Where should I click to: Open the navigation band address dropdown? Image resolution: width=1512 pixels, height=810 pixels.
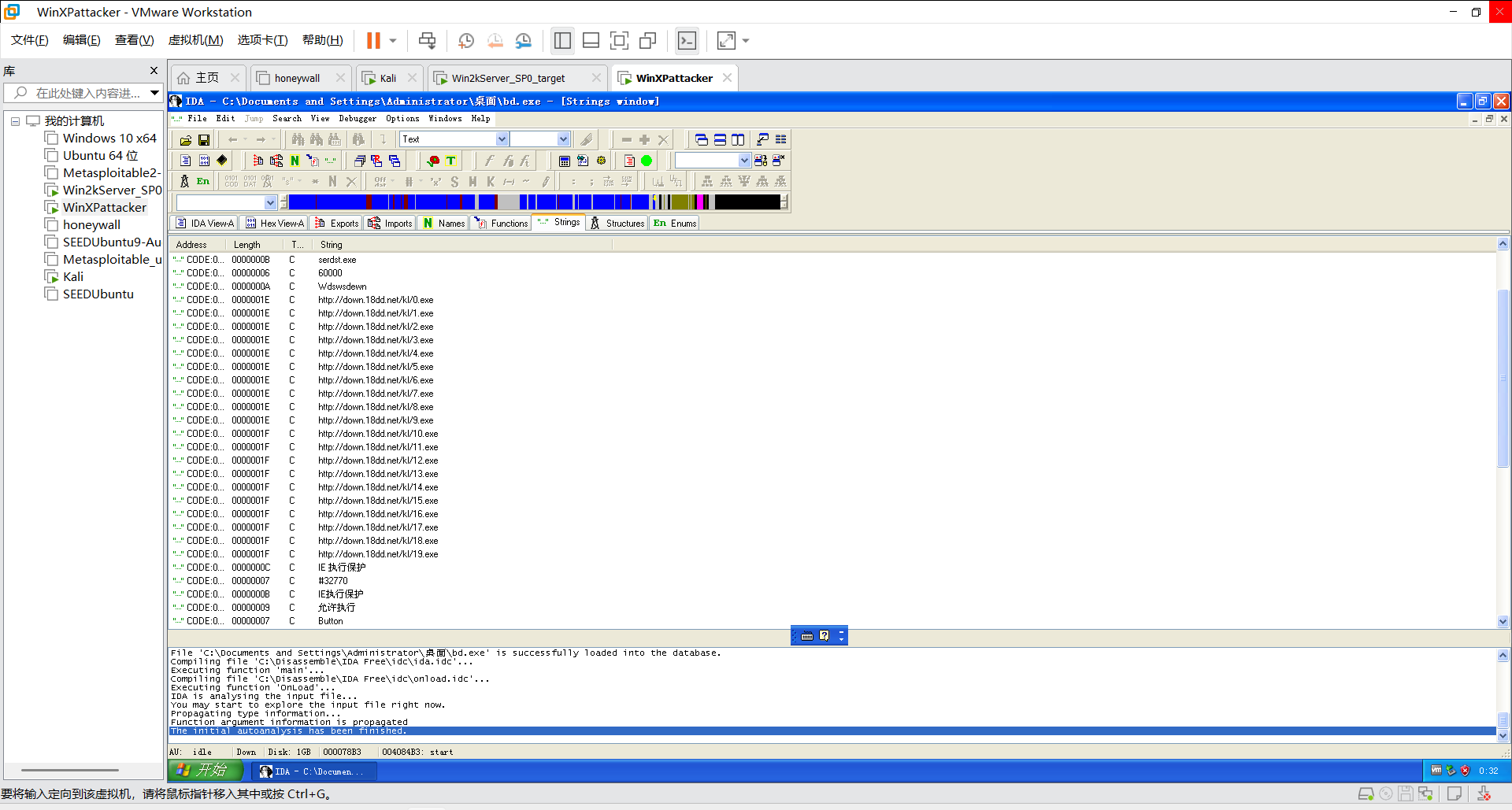coord(270,202)
